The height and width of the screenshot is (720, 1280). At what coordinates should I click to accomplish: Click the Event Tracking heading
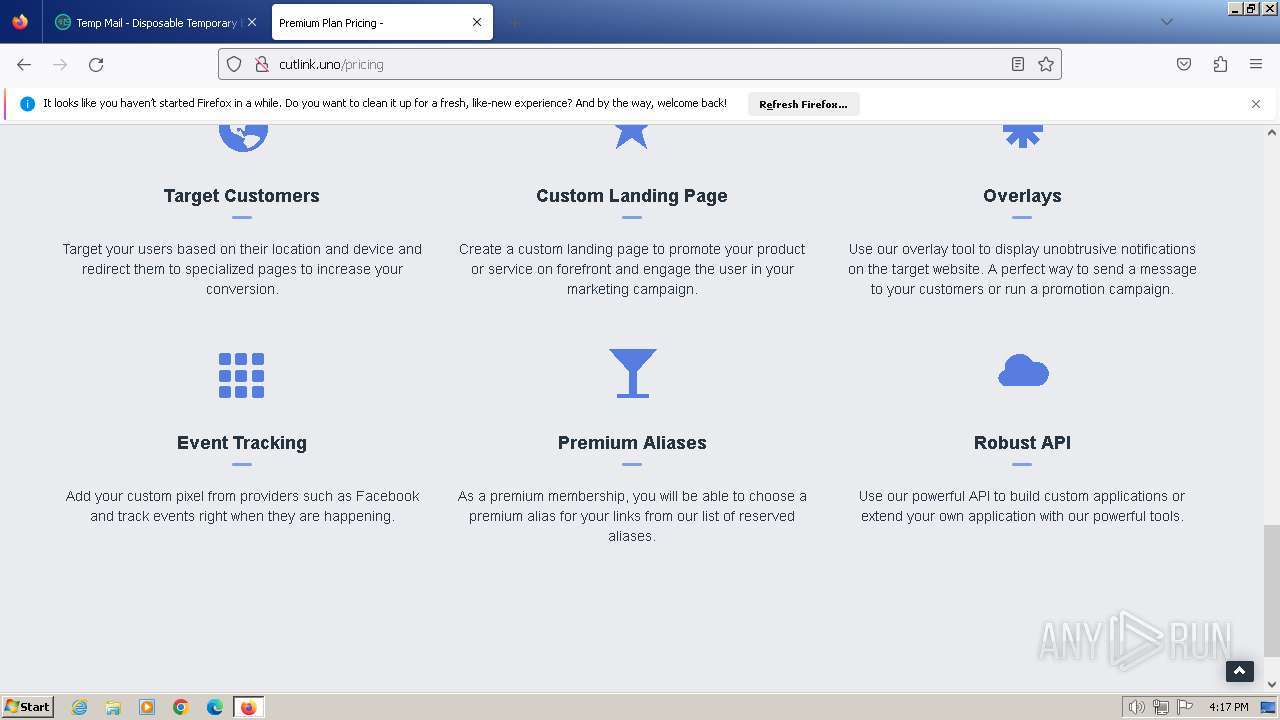[242, 443]
